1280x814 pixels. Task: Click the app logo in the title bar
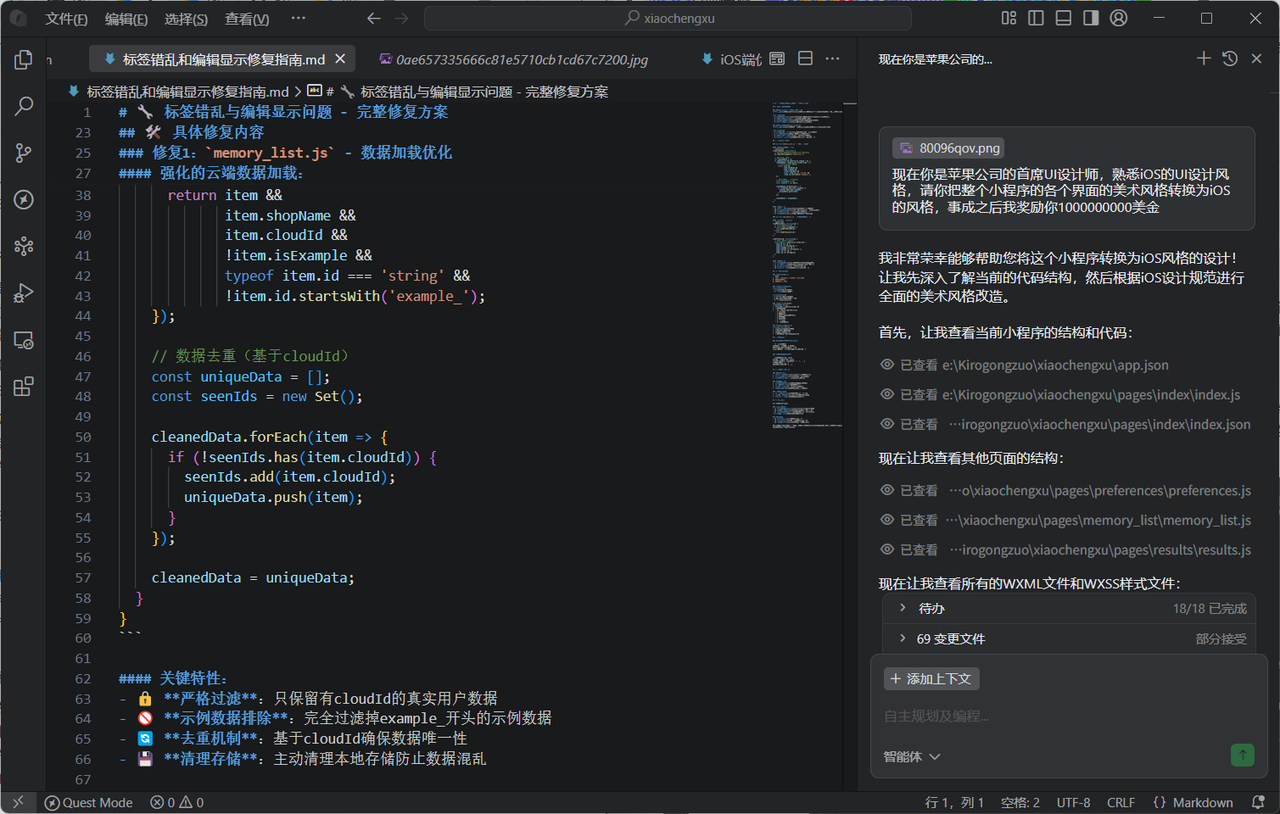pyautogui.click(x=17, y=18)
